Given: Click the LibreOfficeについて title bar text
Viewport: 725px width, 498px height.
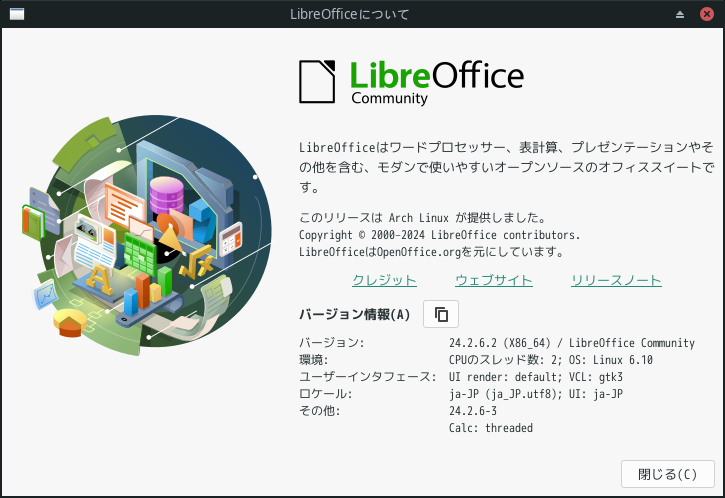Looking at the screenshot, I should coord(363,14).
